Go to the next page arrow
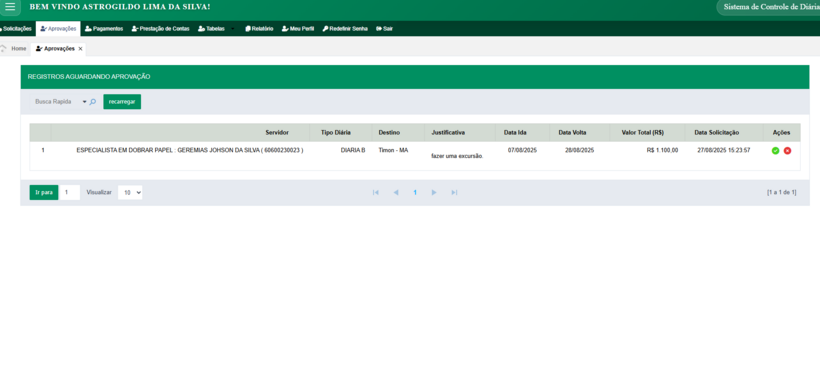This screenshot has width=820, height=373. pyautogui.click(x=434, y=193)
